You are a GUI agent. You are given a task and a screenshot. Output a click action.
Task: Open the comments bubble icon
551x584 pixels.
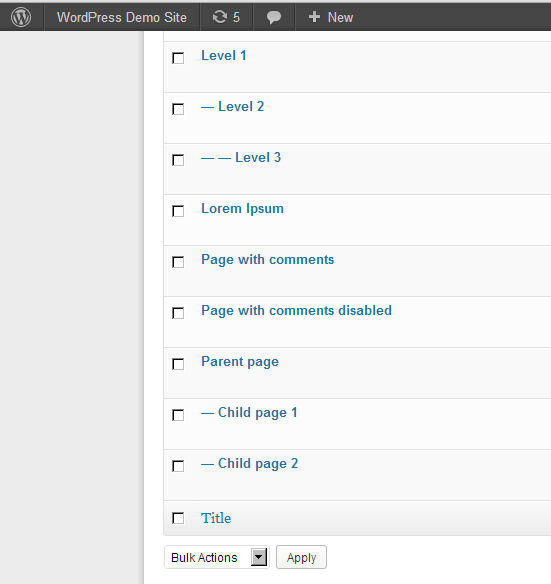[274, 17]
